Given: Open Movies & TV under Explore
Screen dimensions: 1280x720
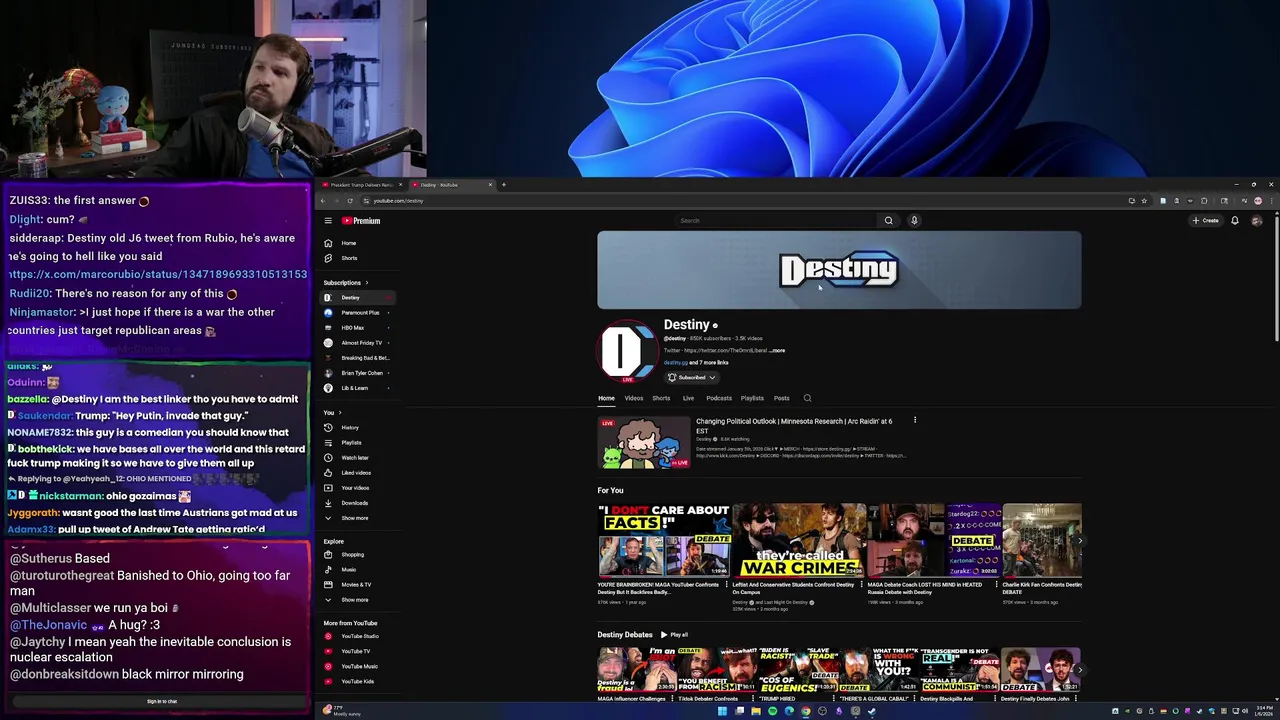Looking at the screenshot, I should coord(356,585).
